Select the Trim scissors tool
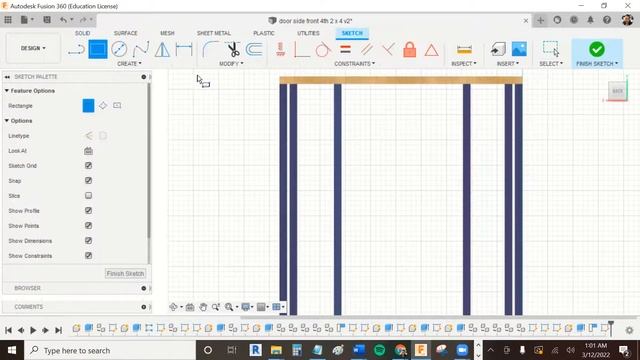 point(233,49)
